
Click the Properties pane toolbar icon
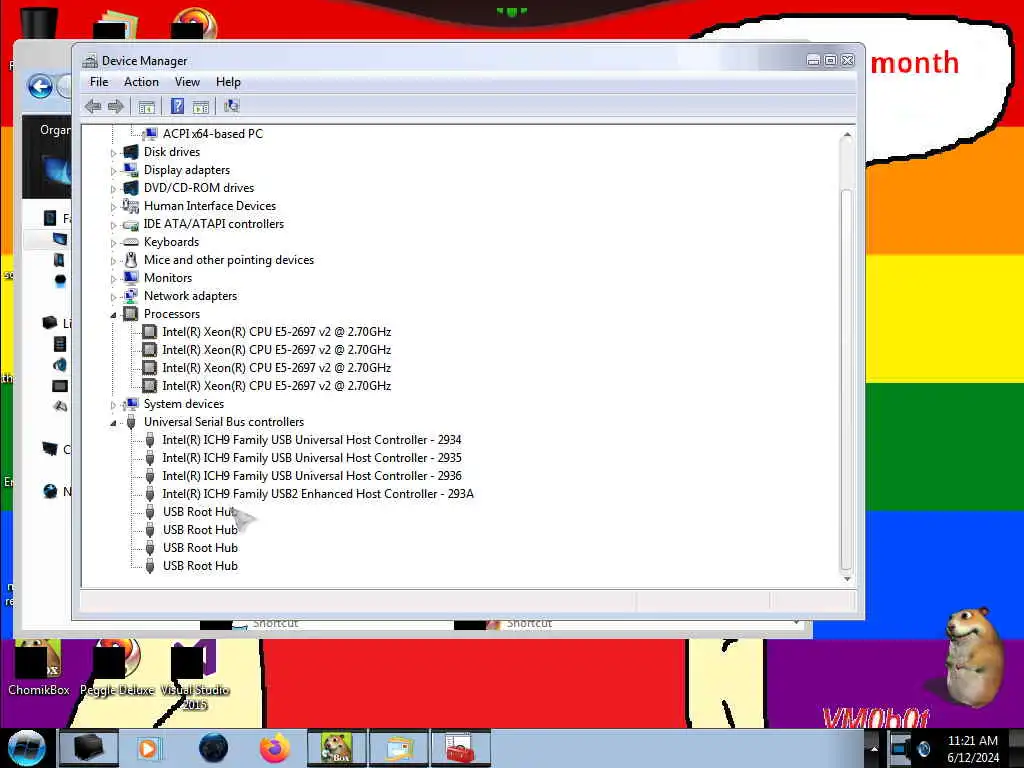(x=200, y=106)
